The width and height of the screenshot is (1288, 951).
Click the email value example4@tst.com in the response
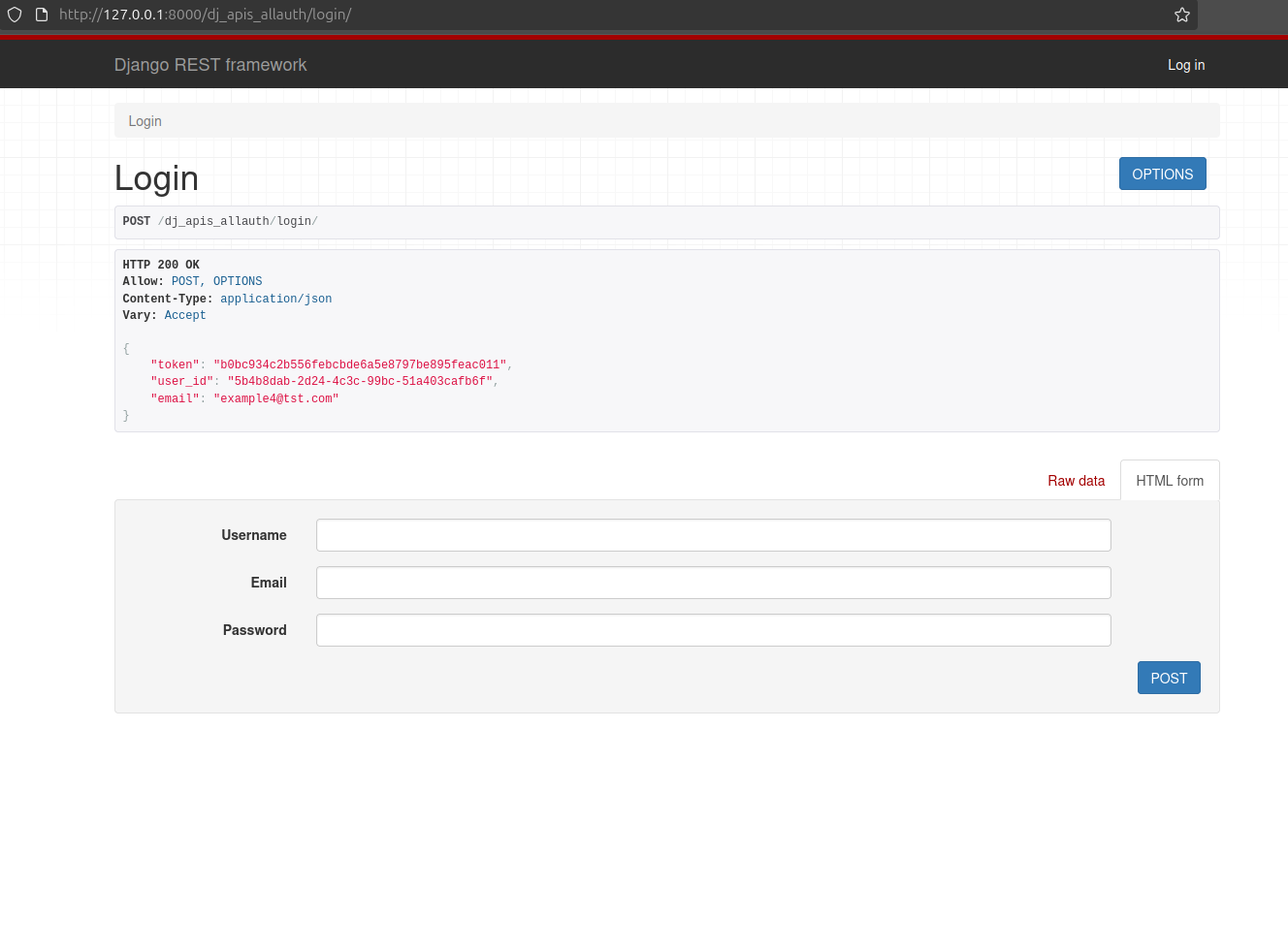click(275, 398)
